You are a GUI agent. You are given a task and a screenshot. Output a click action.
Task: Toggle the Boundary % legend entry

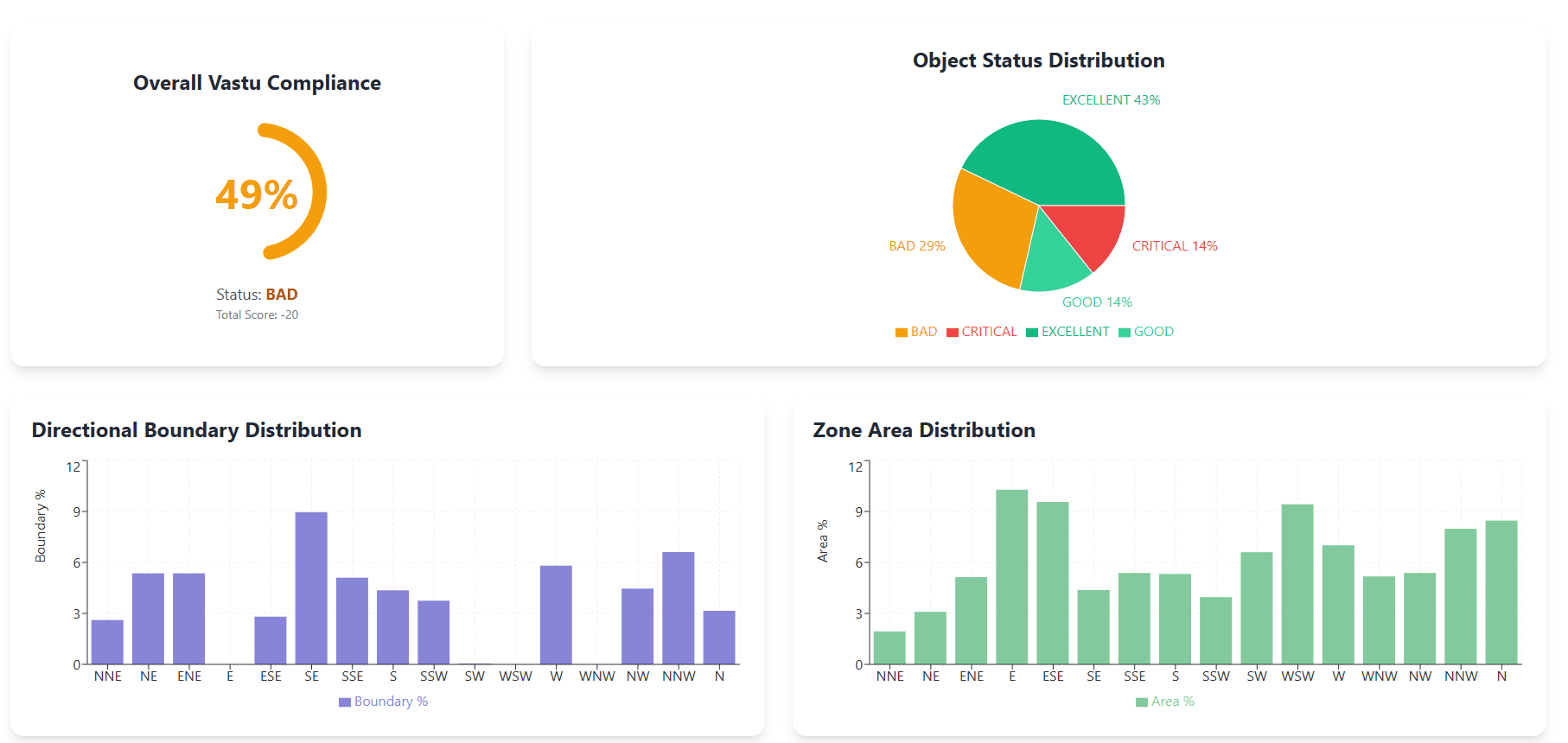click(383, 702)
